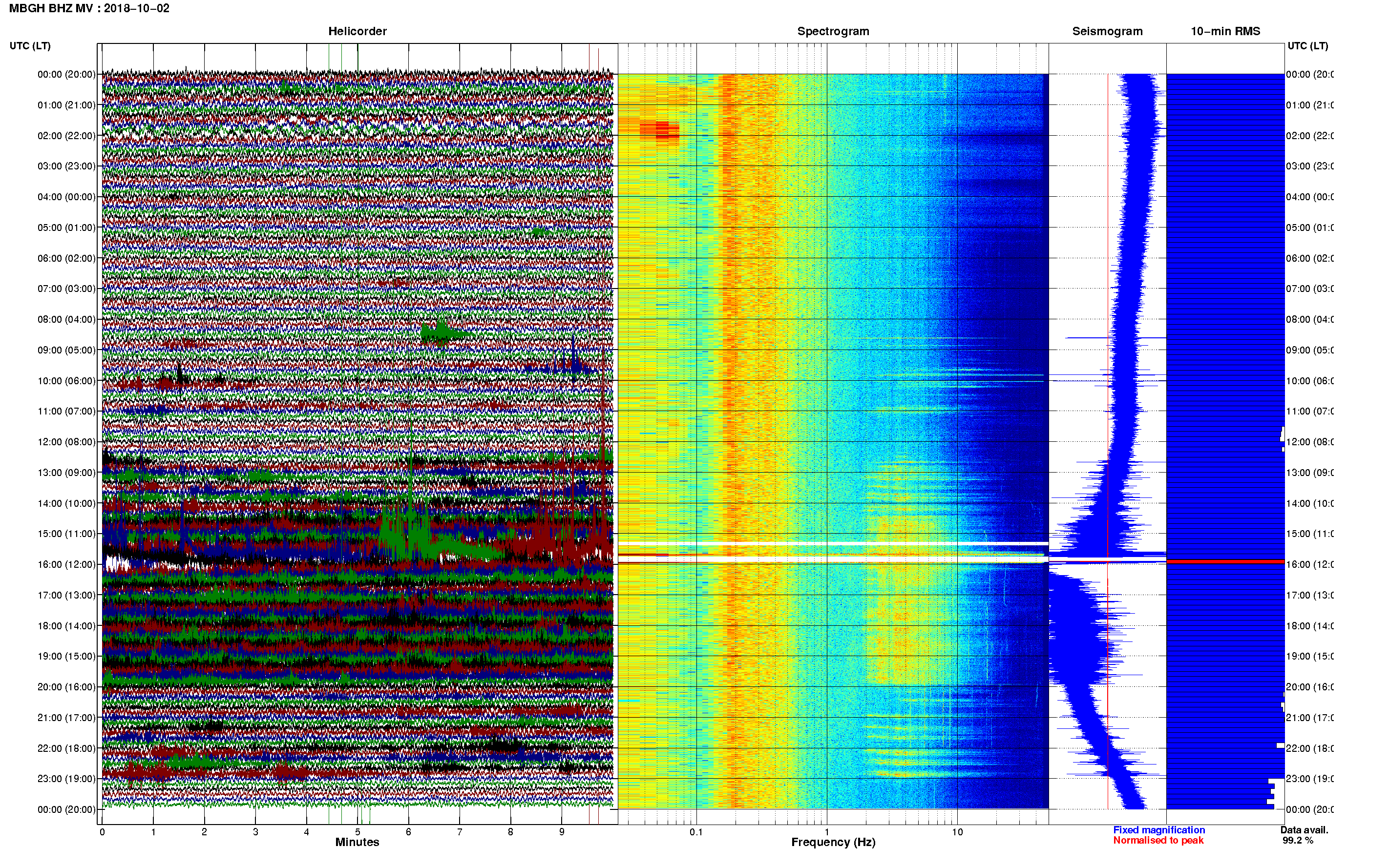Click the left axis label "01:00 (21:00)"
Viewport: 1389px width, 868px height.
(66, 105)
